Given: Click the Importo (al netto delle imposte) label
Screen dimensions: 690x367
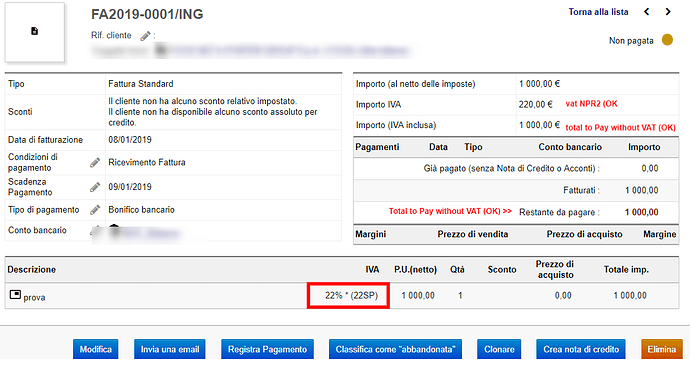Looking at the screenshot, I should click(415, 84).
